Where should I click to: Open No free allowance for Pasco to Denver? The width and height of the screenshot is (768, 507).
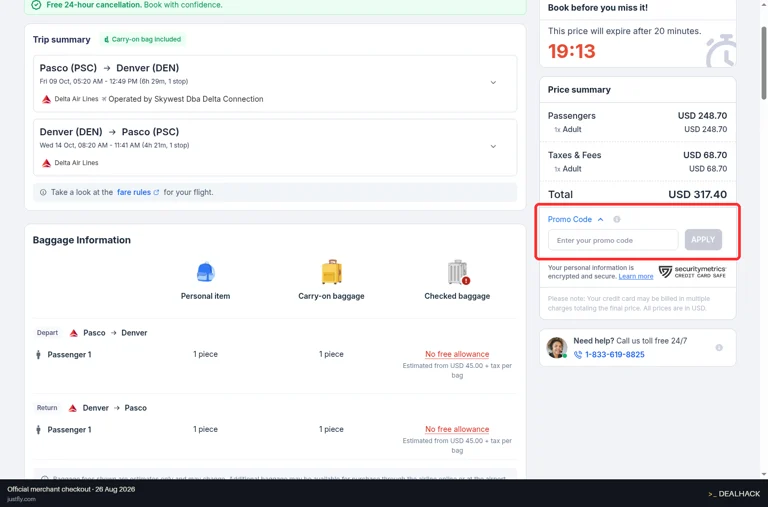tap(457, 354)
